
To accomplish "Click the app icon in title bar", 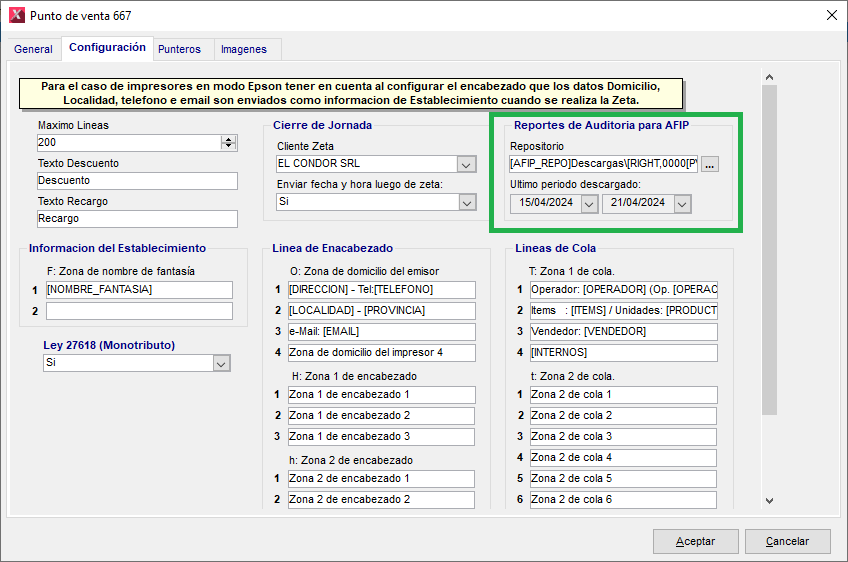I will [x=16, y=15].
